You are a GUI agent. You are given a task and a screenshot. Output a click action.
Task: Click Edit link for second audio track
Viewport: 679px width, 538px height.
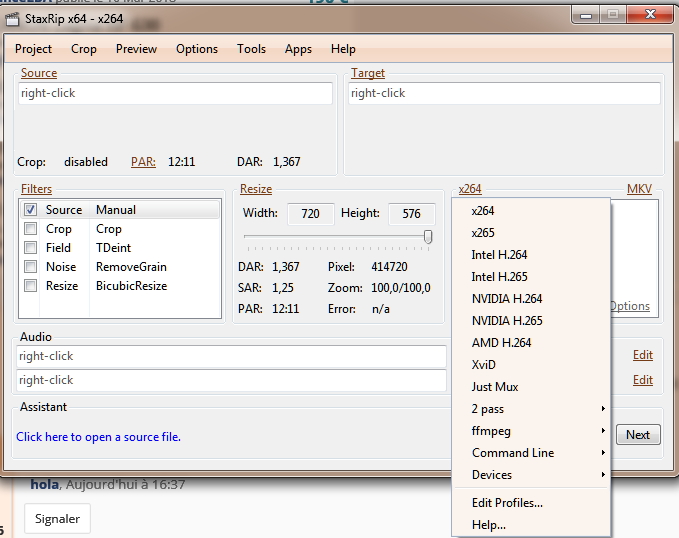click(643, 380)
